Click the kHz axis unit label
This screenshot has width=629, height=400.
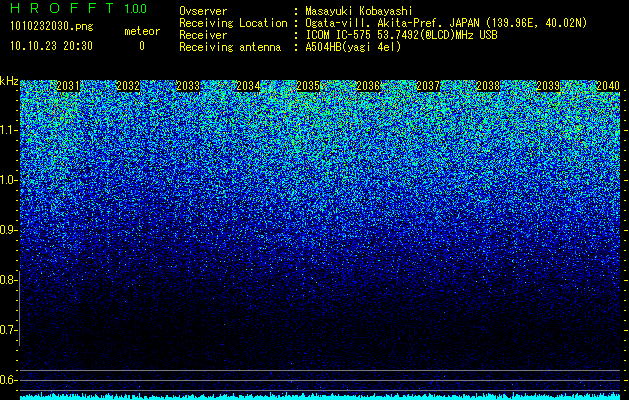point(9,81)
